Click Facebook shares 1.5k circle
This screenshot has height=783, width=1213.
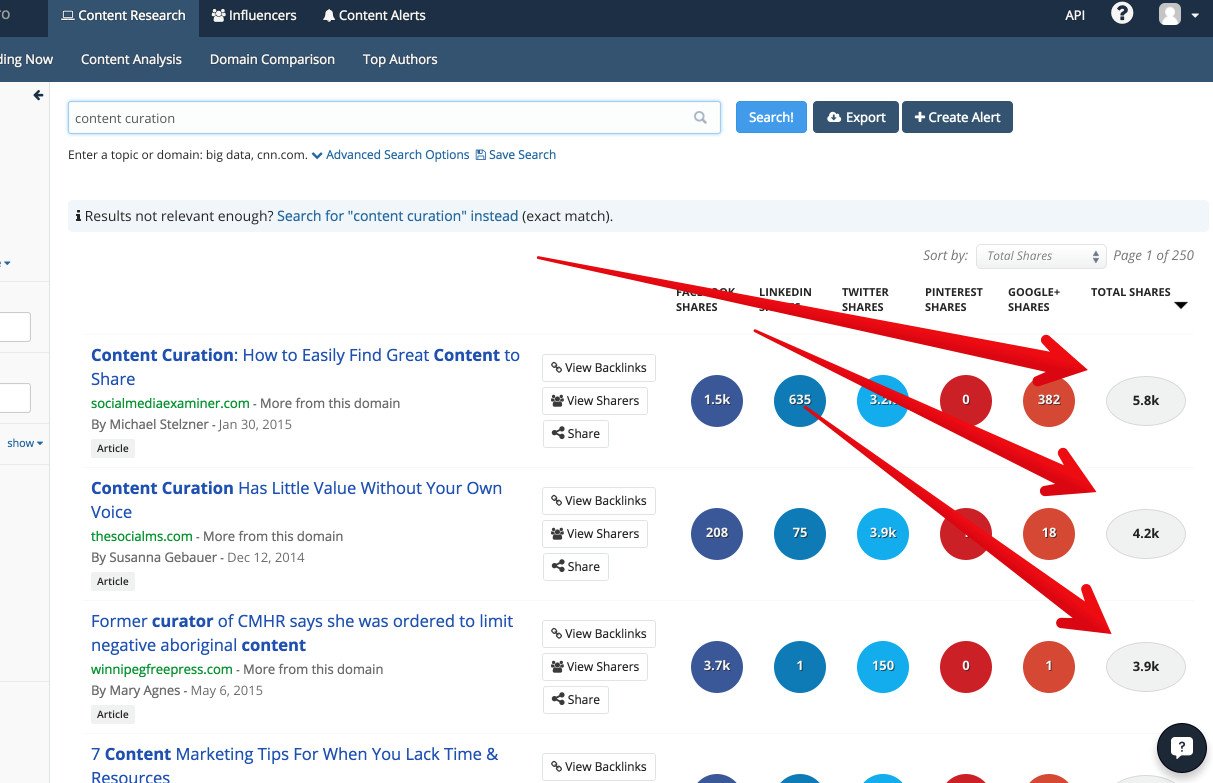pyautogui.click(x=717, y=400)
